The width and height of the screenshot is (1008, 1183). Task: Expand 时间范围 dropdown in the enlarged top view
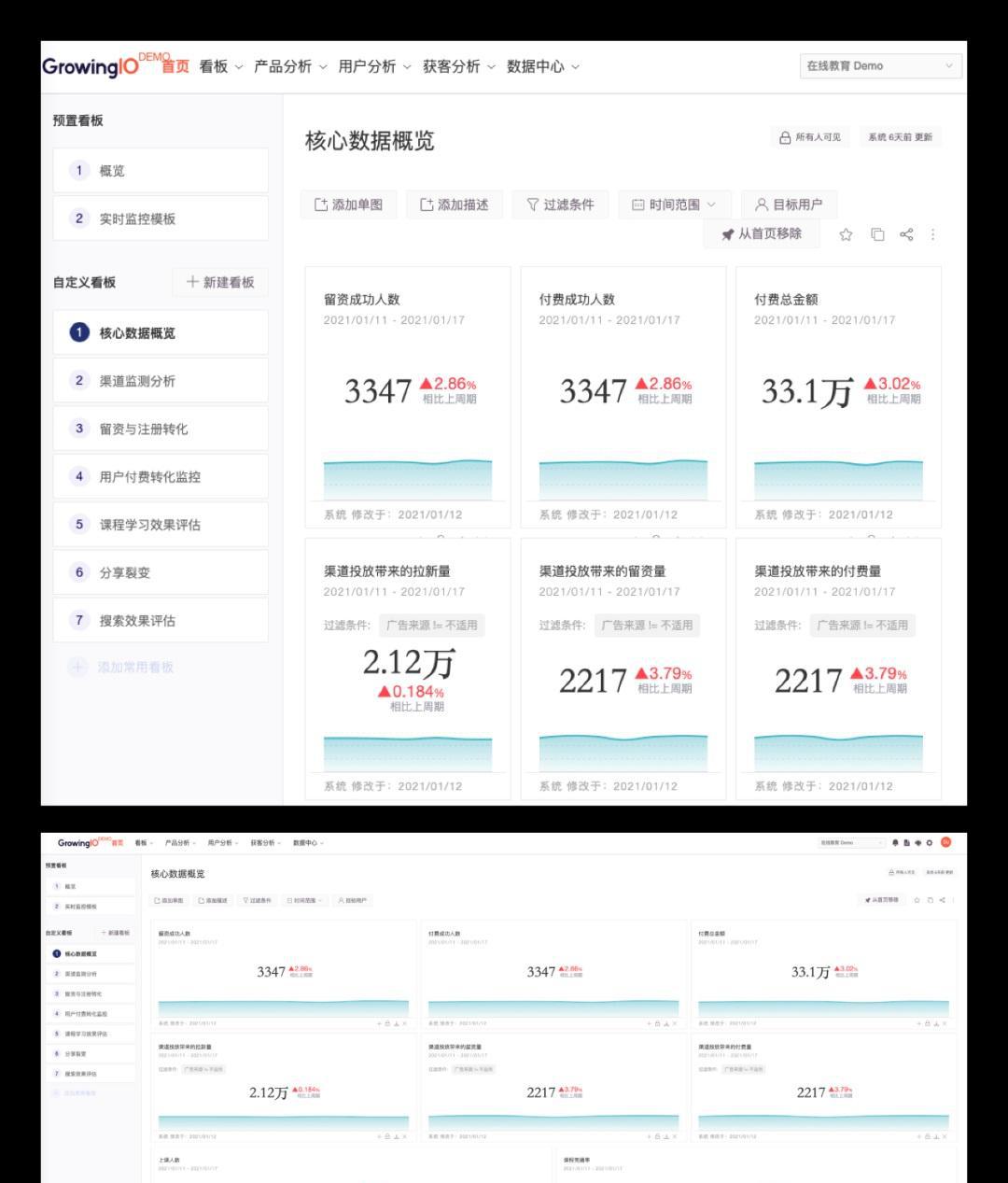674,204
